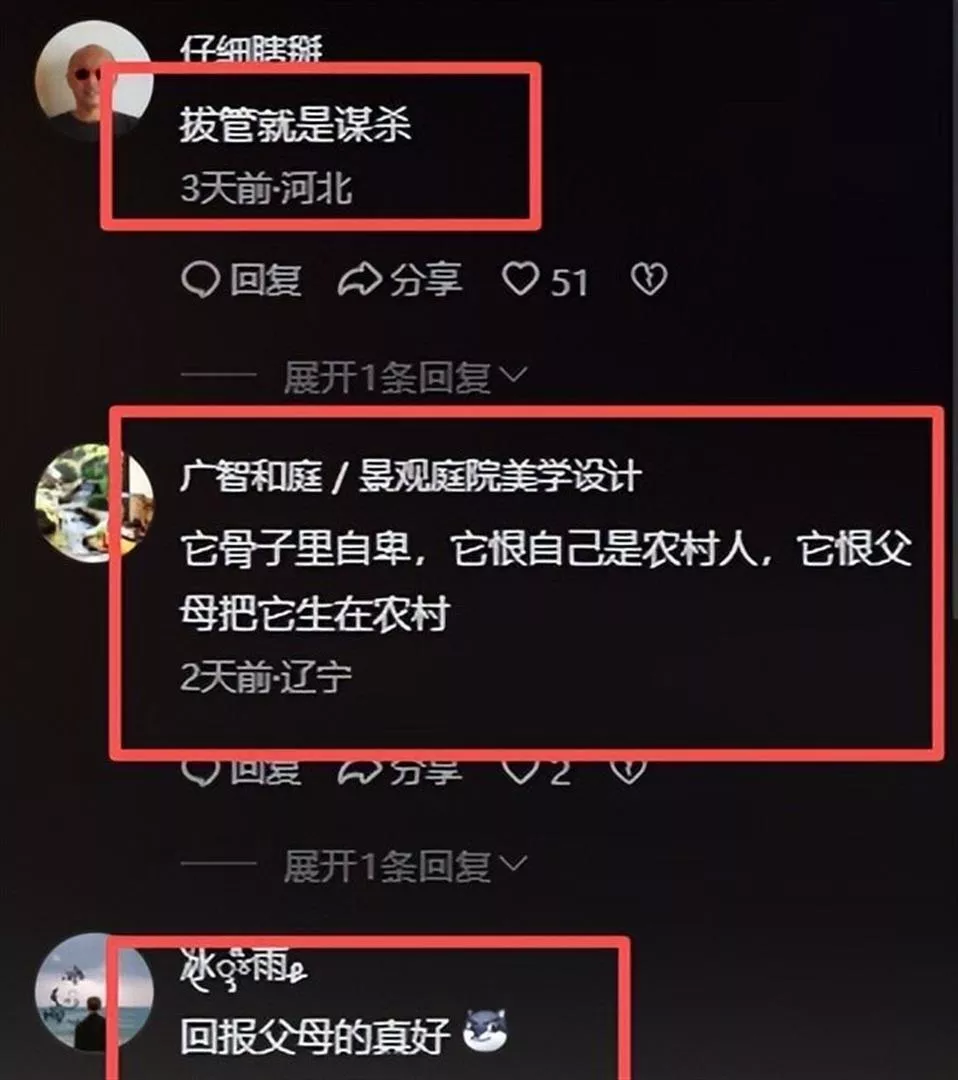Tap the 51 like count
958x1080 pixels.
tap(569, 282)
